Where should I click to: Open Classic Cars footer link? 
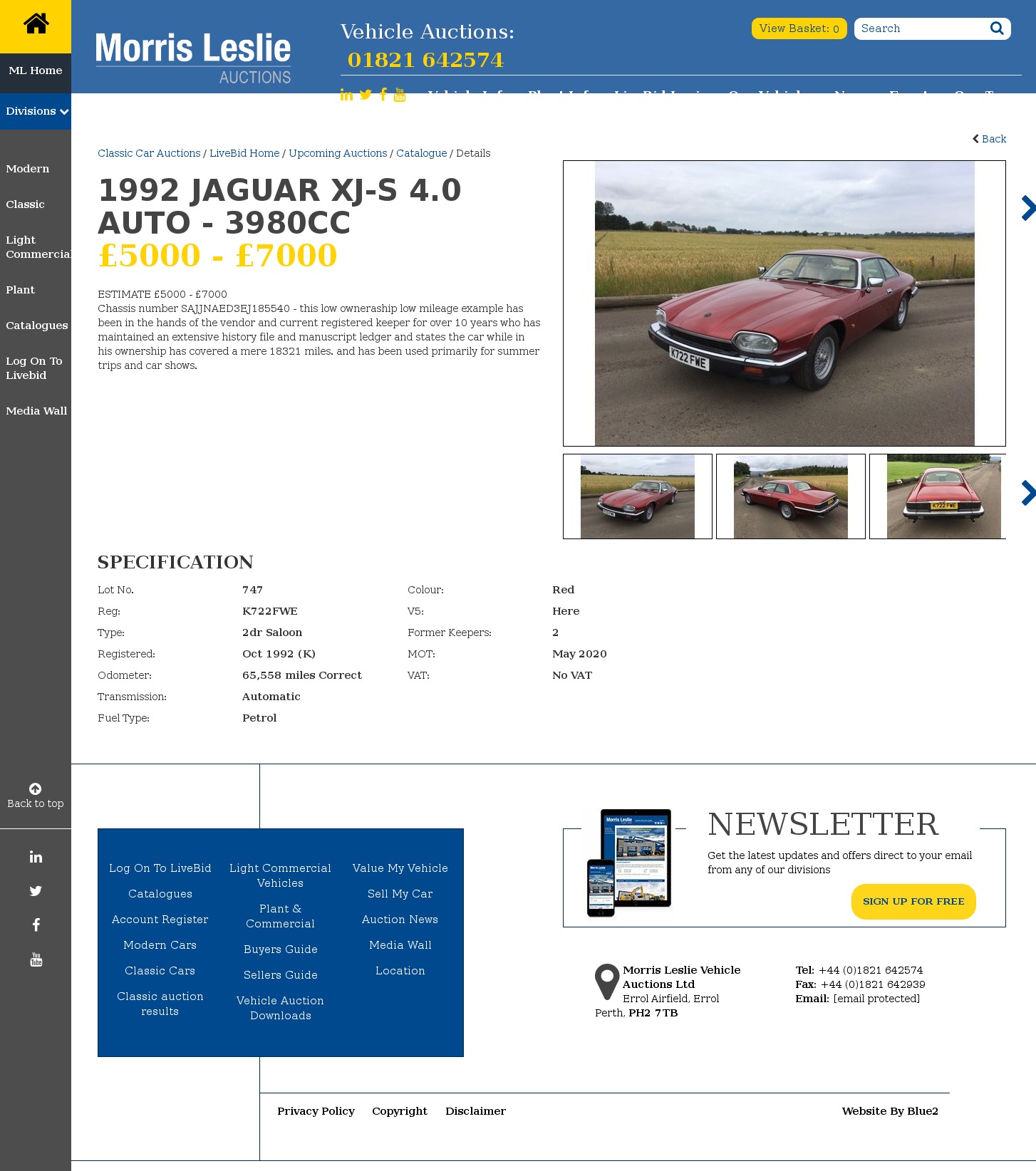tap(160, 971)
